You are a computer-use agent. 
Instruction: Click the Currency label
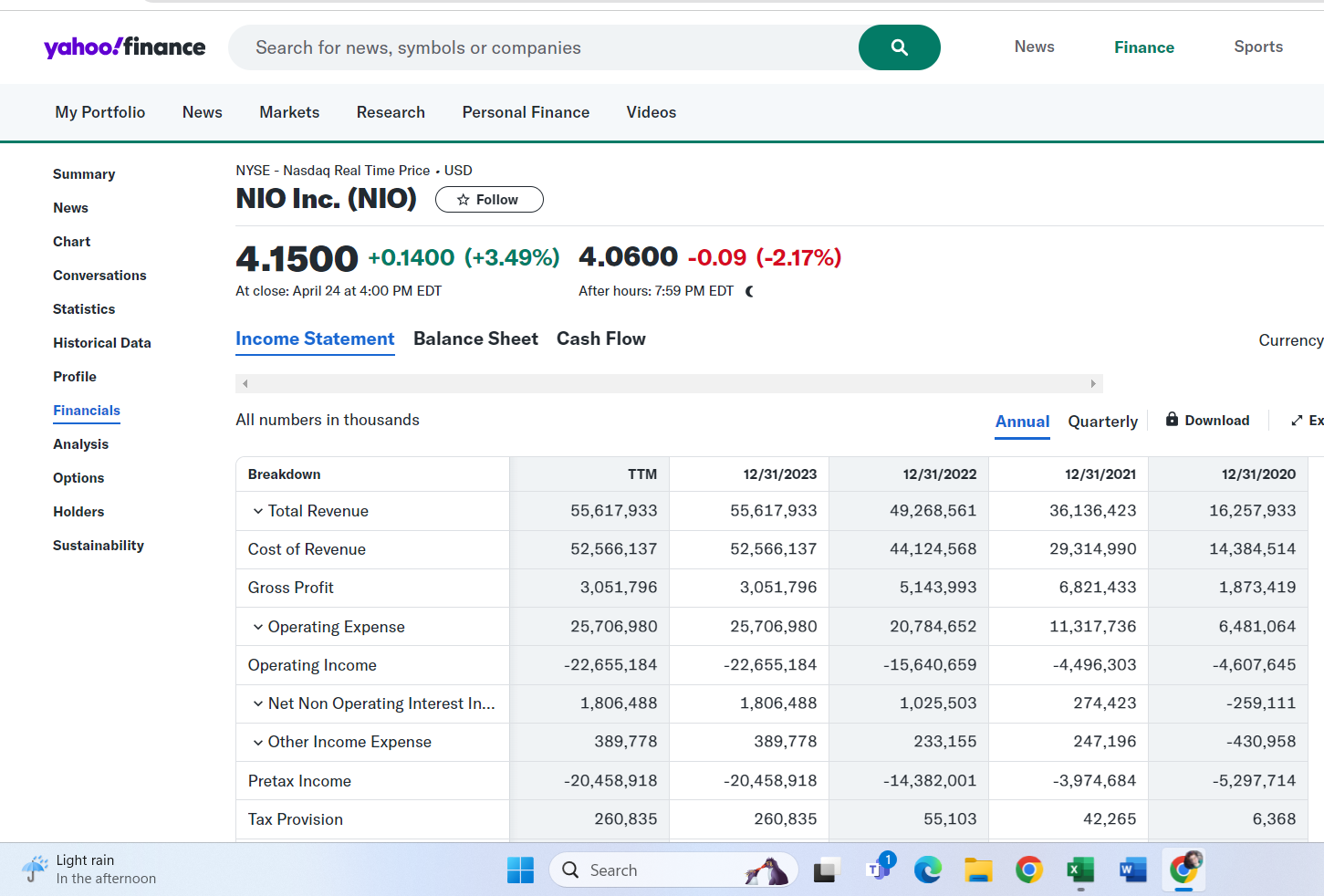pos(1291,340)
